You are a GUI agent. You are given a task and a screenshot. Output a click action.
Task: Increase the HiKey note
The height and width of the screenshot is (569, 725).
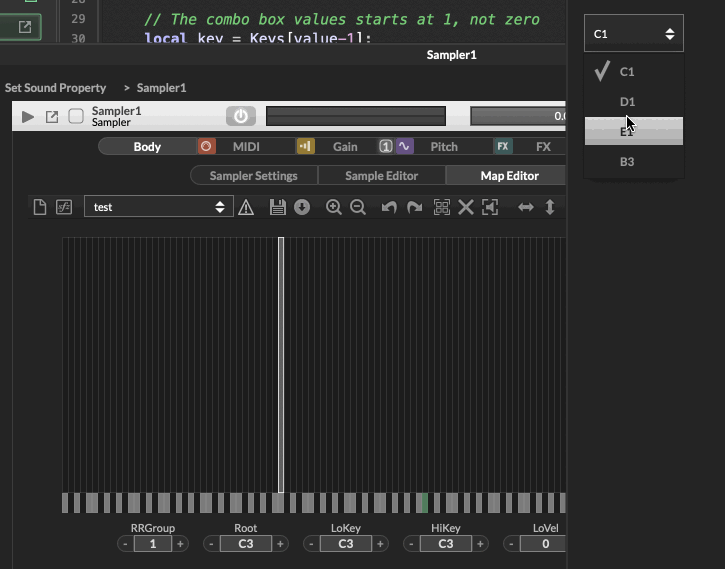[480, 544]
